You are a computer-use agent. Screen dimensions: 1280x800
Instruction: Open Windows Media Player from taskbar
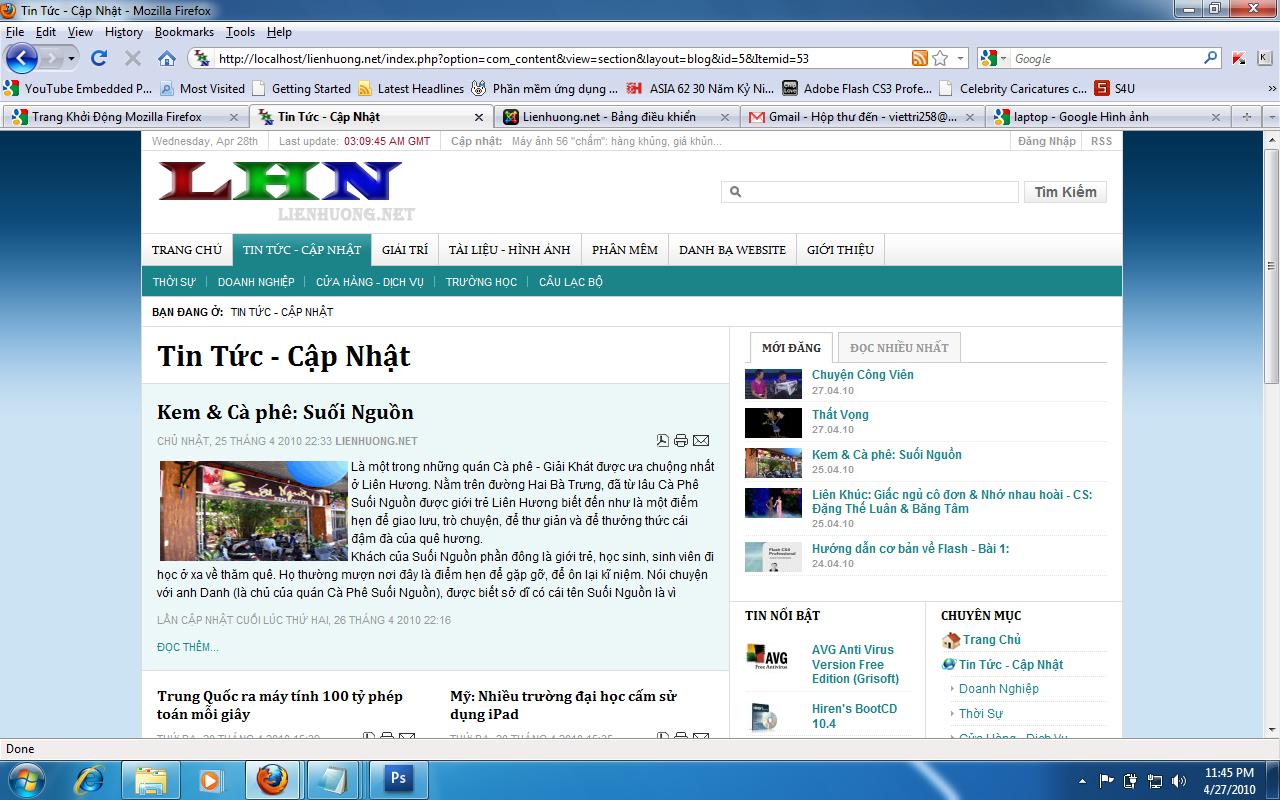click(210, 779)
